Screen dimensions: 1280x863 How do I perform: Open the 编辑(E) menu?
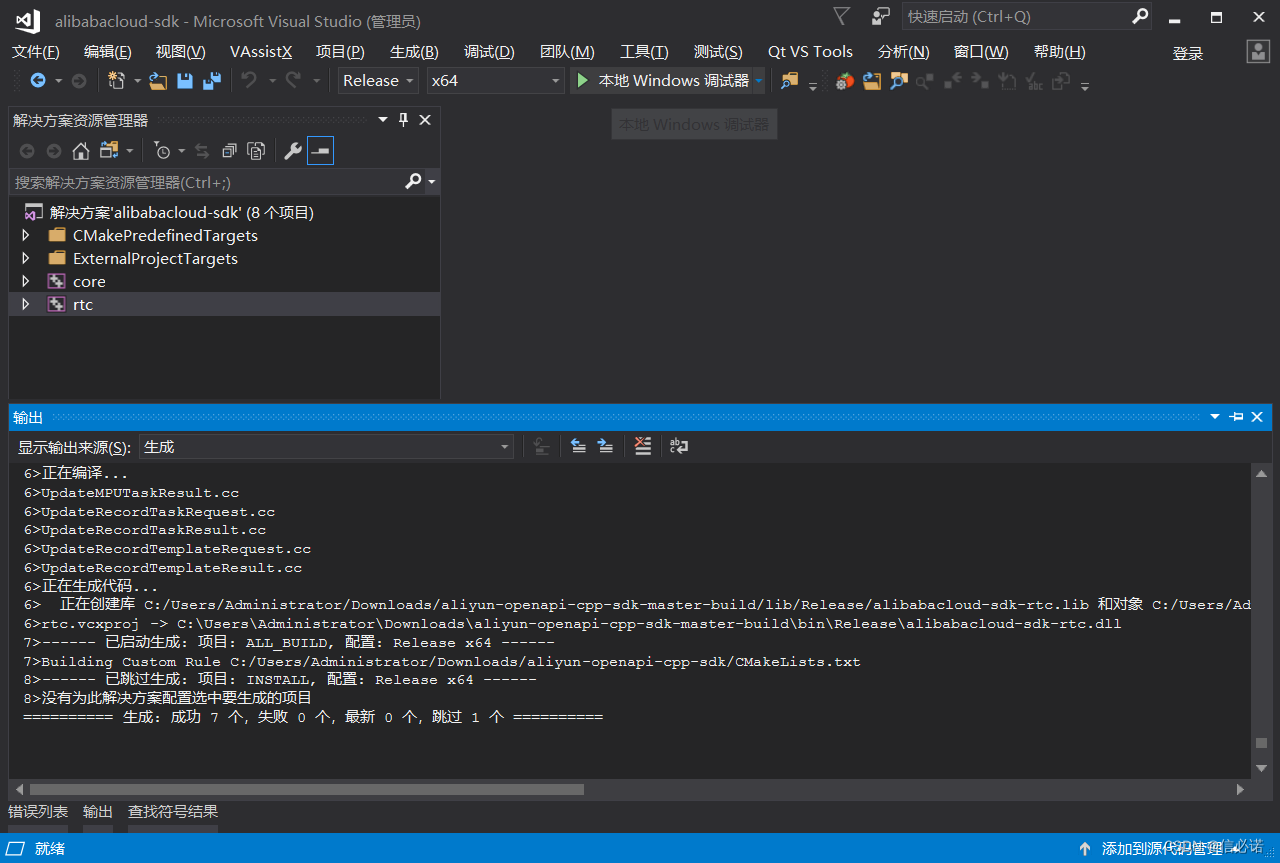108,52
